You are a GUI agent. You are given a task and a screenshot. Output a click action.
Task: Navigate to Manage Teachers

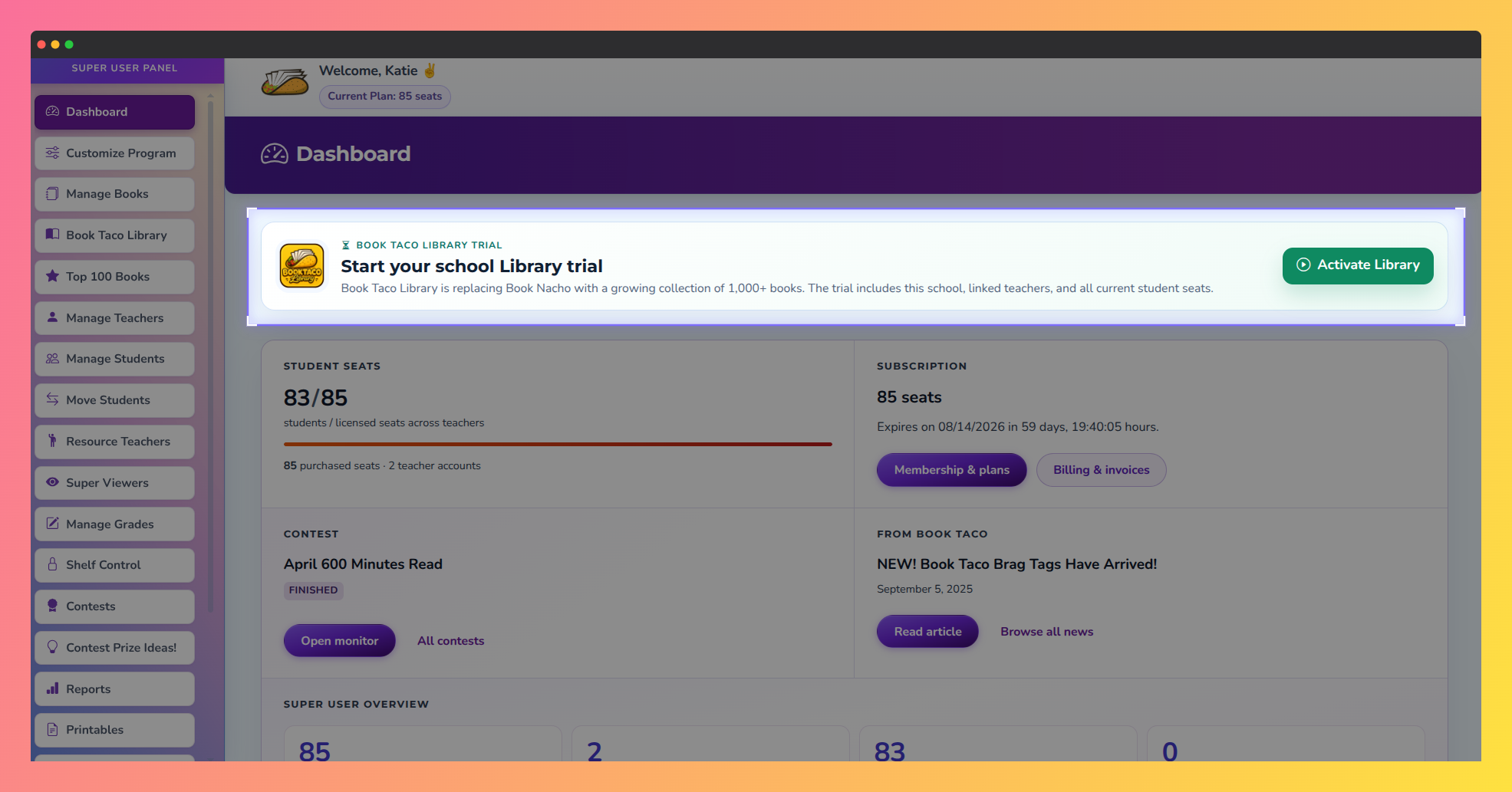[x=114, y=317]
